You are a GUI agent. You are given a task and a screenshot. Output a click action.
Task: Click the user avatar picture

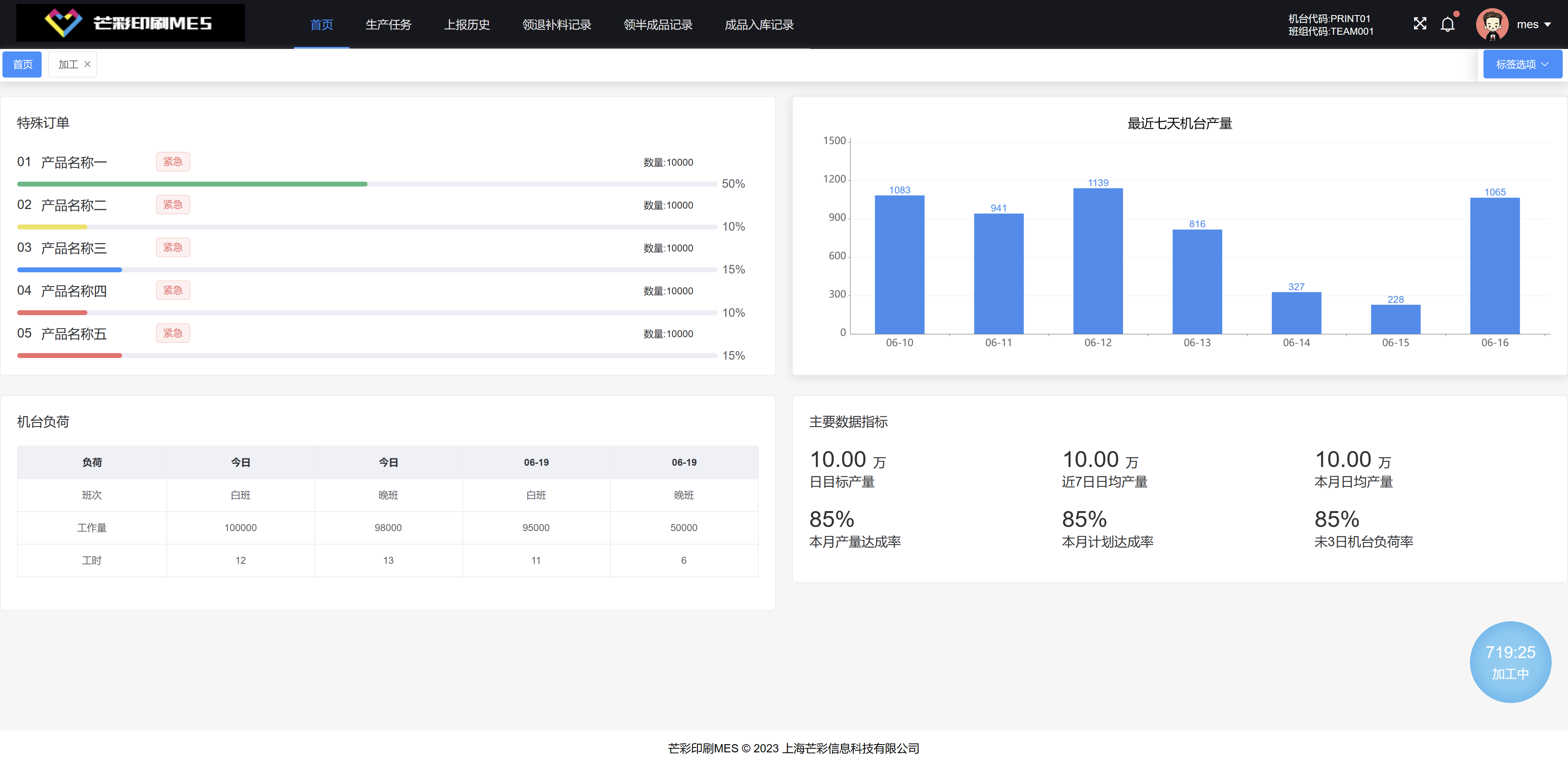tap(1492, 24)
